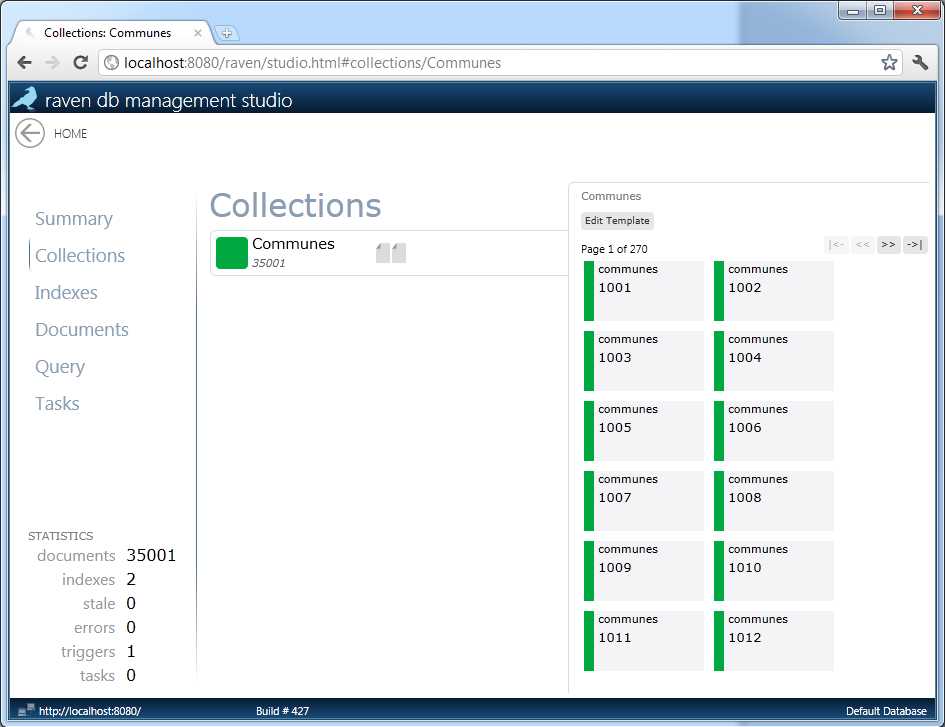This screenshot has width=946, height=727.
Task: Open the wrench settings icon in browser toolbar
Action: pyautogui.click(x=920, y=62)
